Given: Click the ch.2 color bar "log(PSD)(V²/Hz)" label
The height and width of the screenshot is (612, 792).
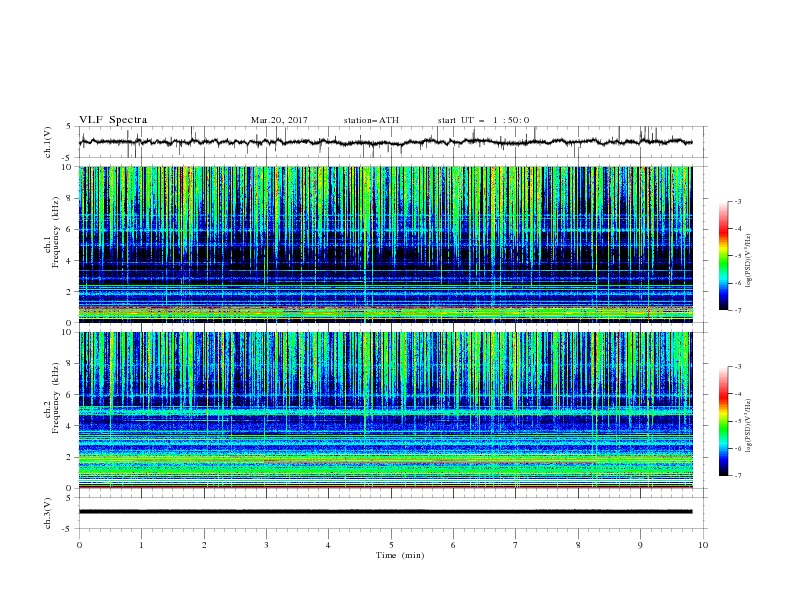Looking at the screenshot, I should pos(748,425).
